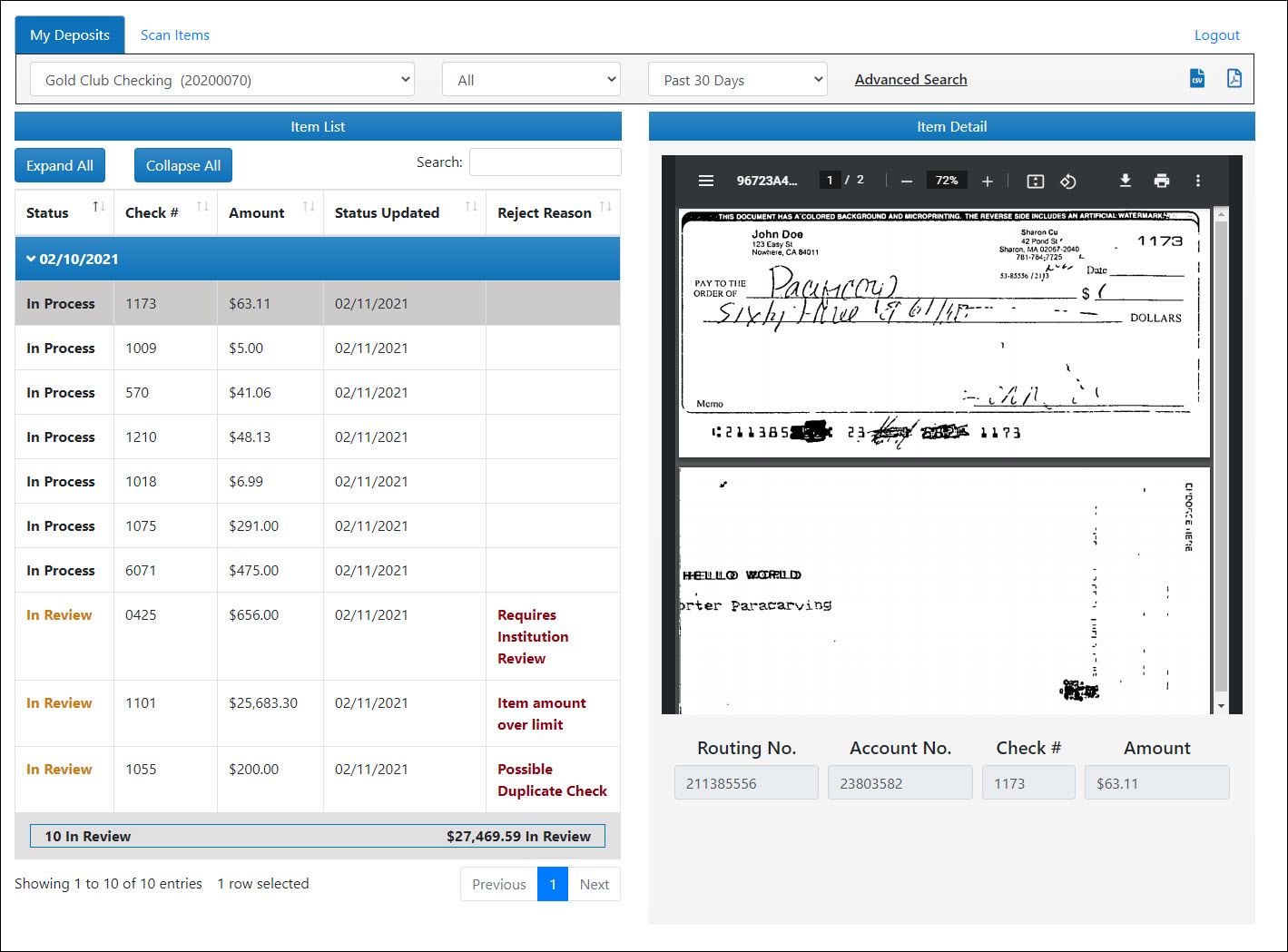Download the check image PDF

coord(1125,181)
